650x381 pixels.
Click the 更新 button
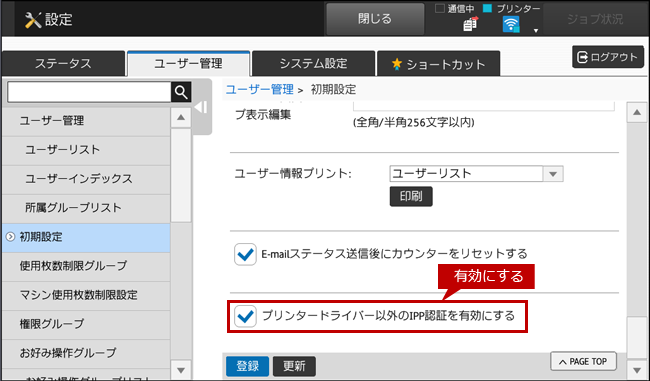click(294, 366)
